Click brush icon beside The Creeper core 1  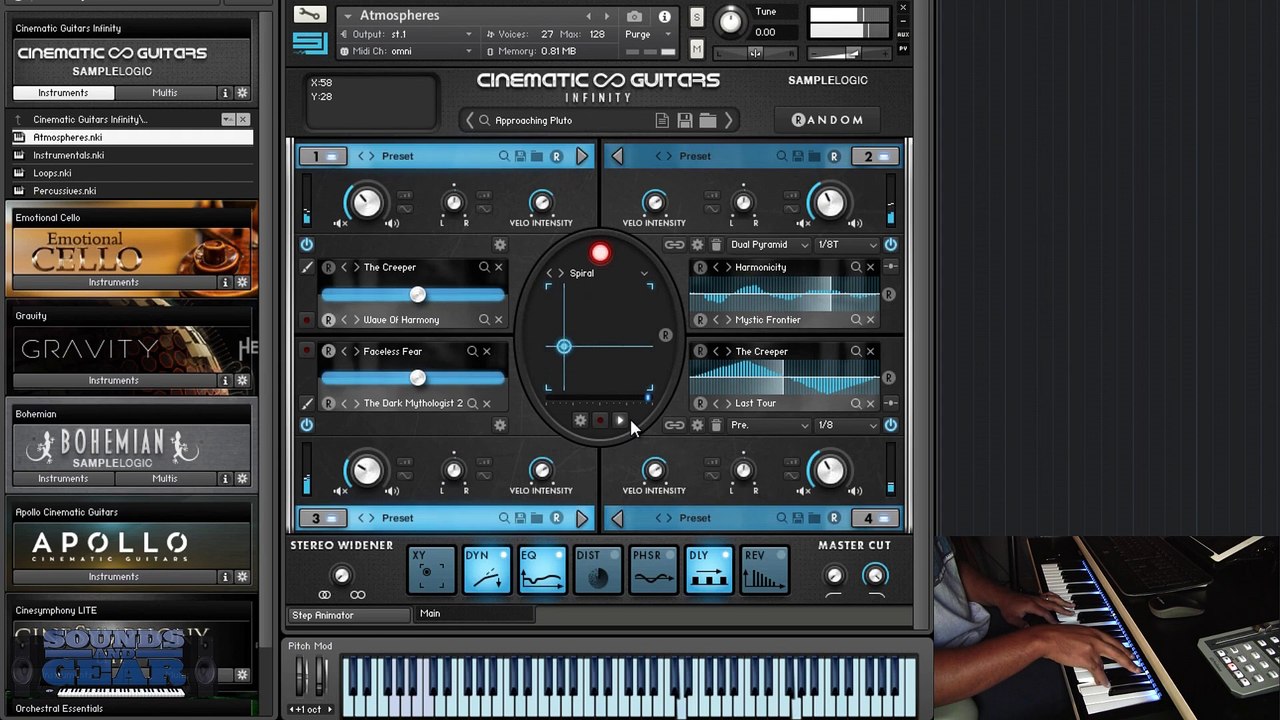tap(307, 267)
